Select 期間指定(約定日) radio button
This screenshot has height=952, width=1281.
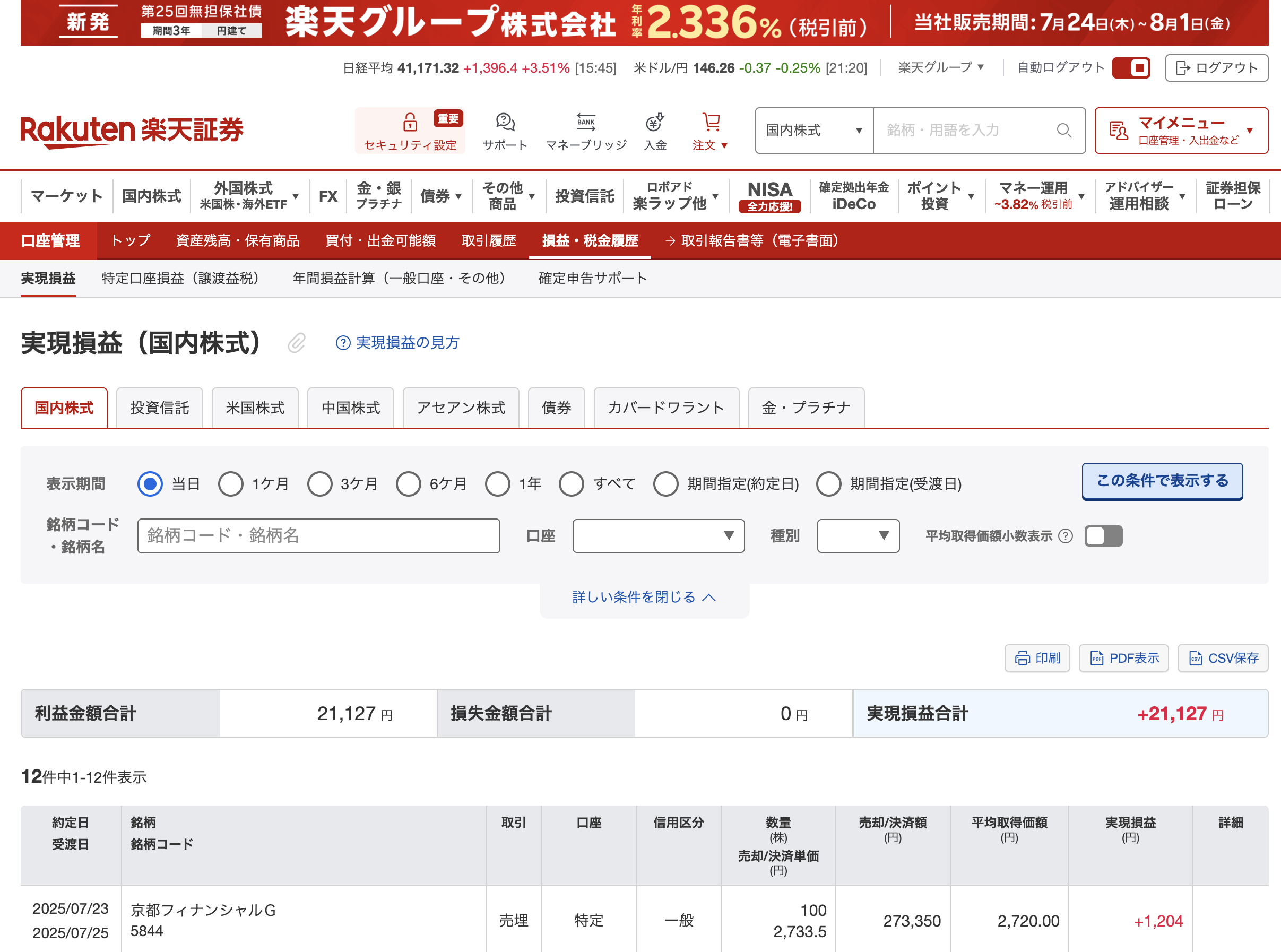[x=665, y=484]
